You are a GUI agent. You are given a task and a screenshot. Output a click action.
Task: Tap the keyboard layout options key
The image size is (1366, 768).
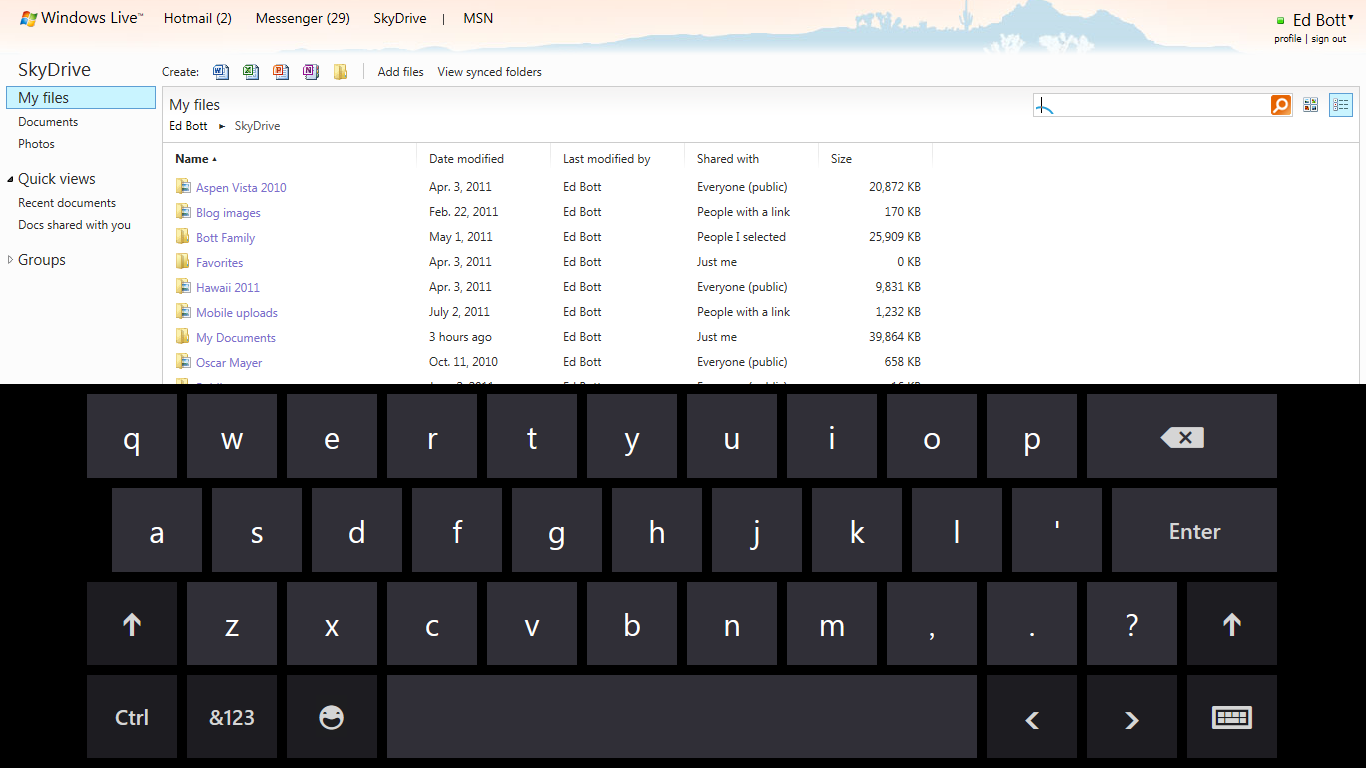(x=1232, y=717)
